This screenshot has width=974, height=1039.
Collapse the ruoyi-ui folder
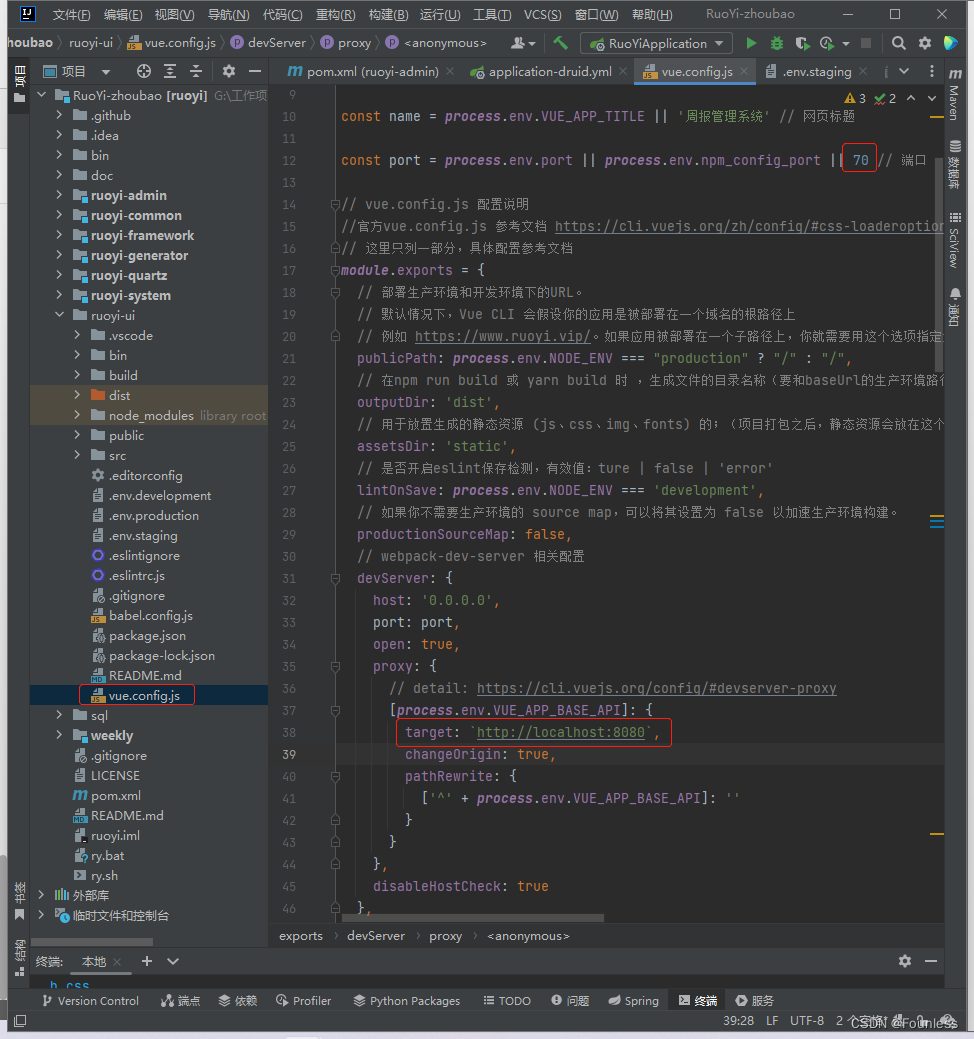pos(59,315)
